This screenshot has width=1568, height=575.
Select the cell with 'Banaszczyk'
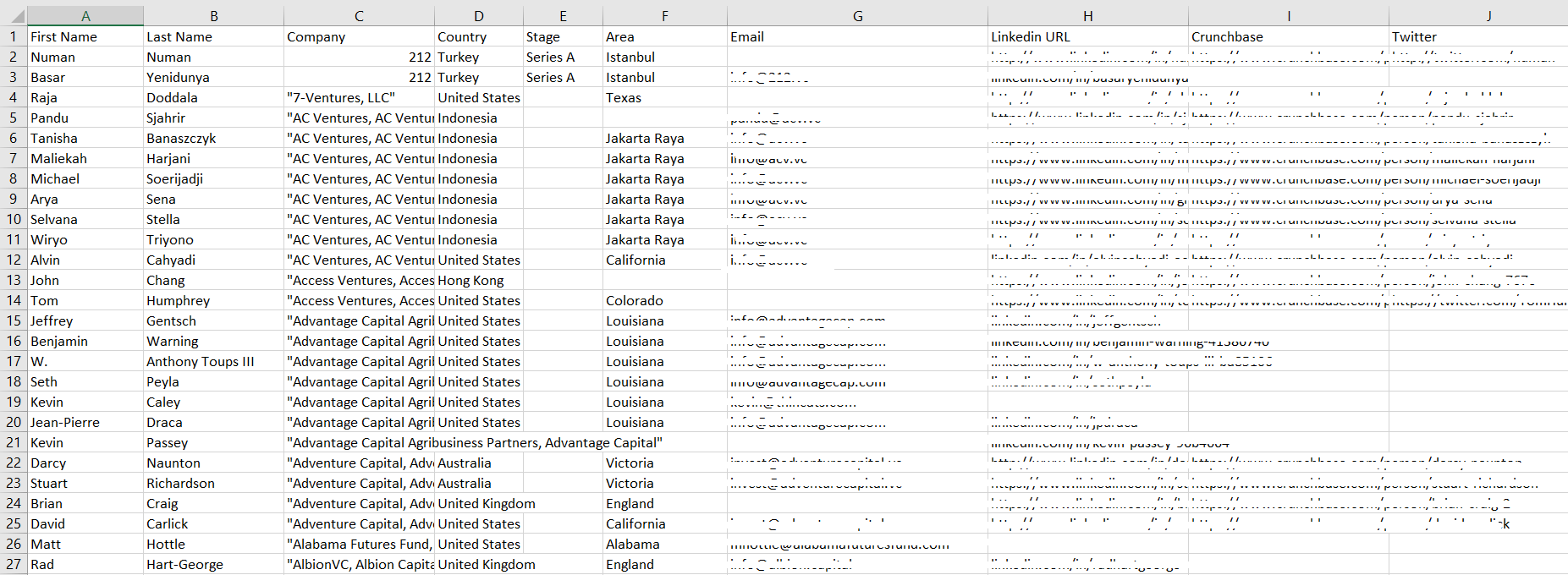(x=213, y=138)
